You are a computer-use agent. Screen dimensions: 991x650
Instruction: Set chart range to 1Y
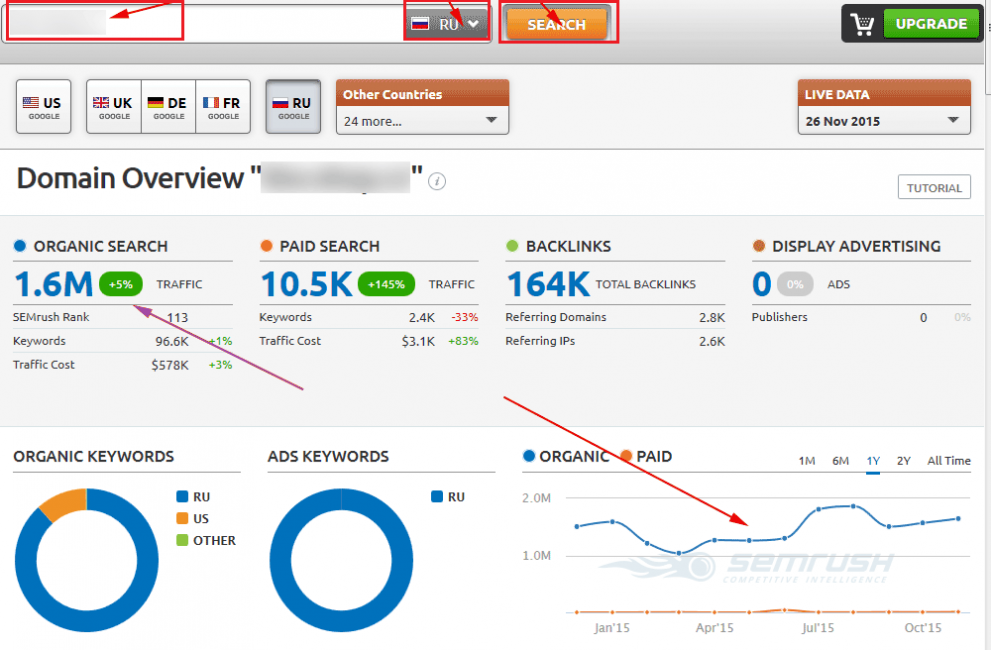(873, 461)
